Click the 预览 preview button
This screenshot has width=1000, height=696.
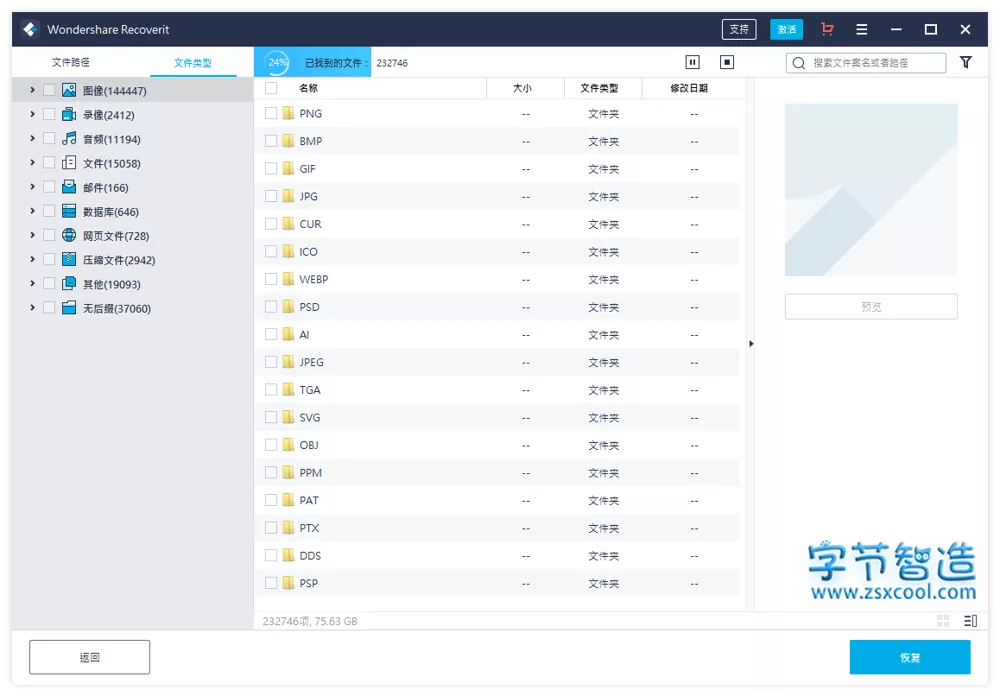tap(871, 307)
